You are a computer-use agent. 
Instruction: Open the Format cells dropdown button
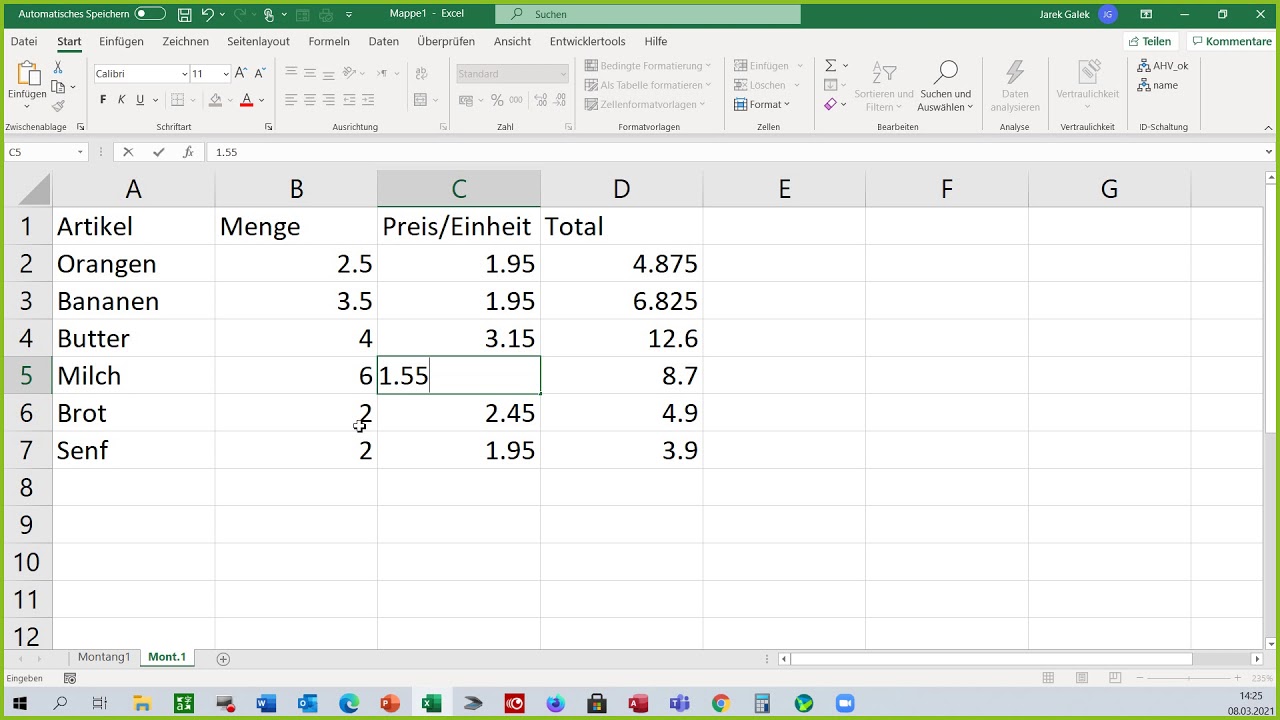[x=762, y=104]
